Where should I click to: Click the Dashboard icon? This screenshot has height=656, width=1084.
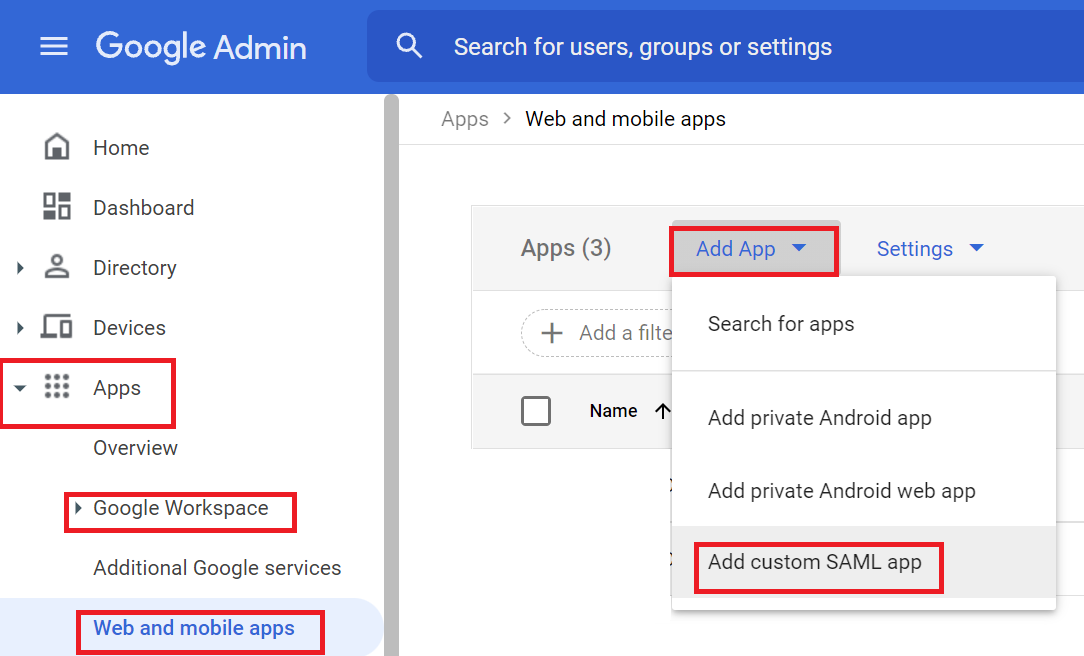point(57,207)
